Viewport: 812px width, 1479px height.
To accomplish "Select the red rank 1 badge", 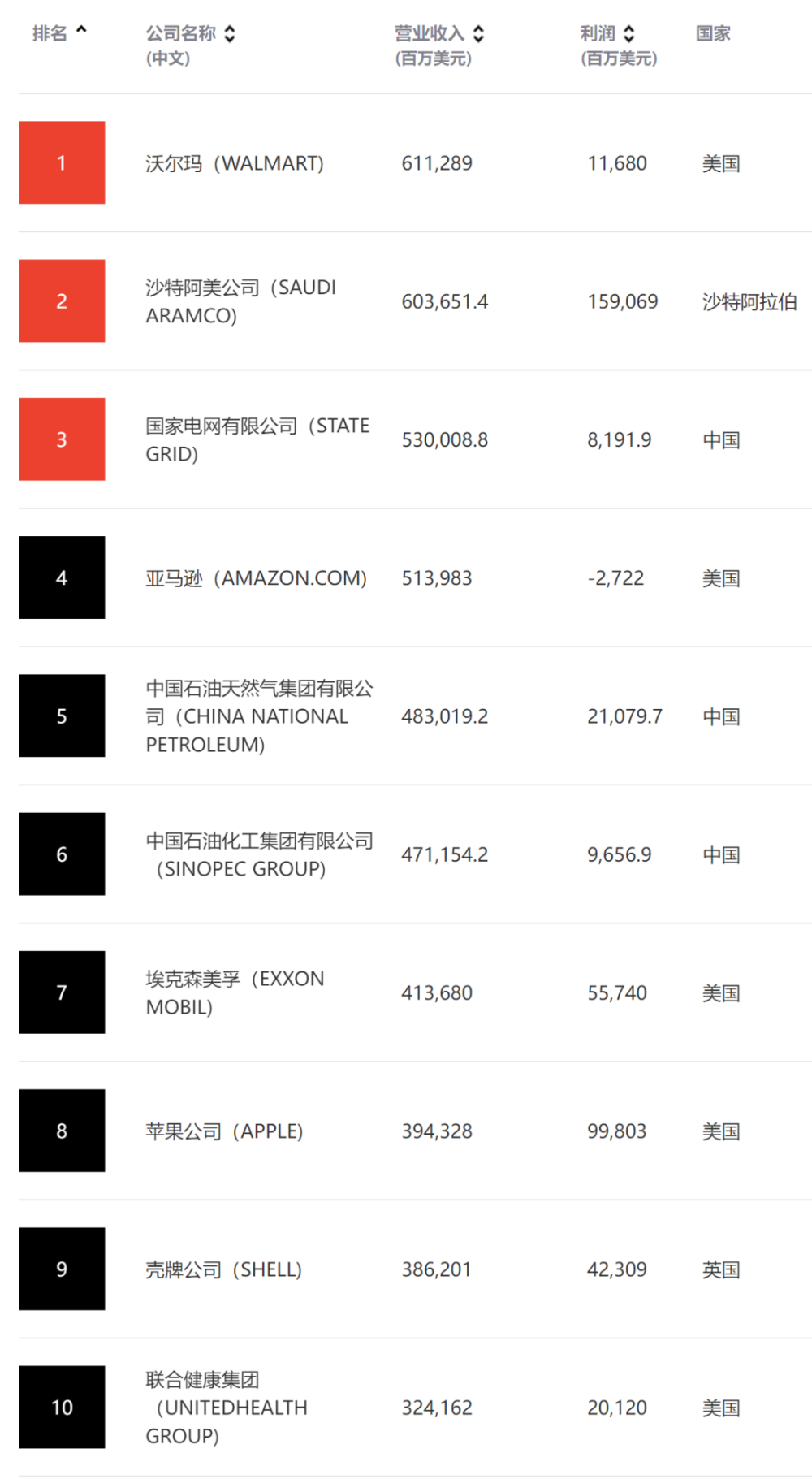I will coord(62,162).
